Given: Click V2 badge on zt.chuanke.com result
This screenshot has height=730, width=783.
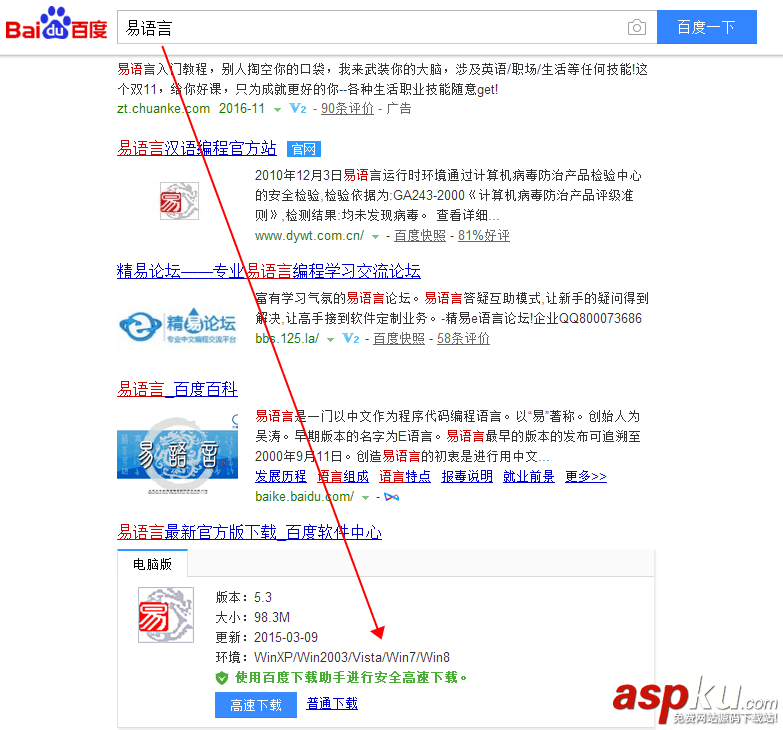Looking at the screenshot, I should point(298,108).
